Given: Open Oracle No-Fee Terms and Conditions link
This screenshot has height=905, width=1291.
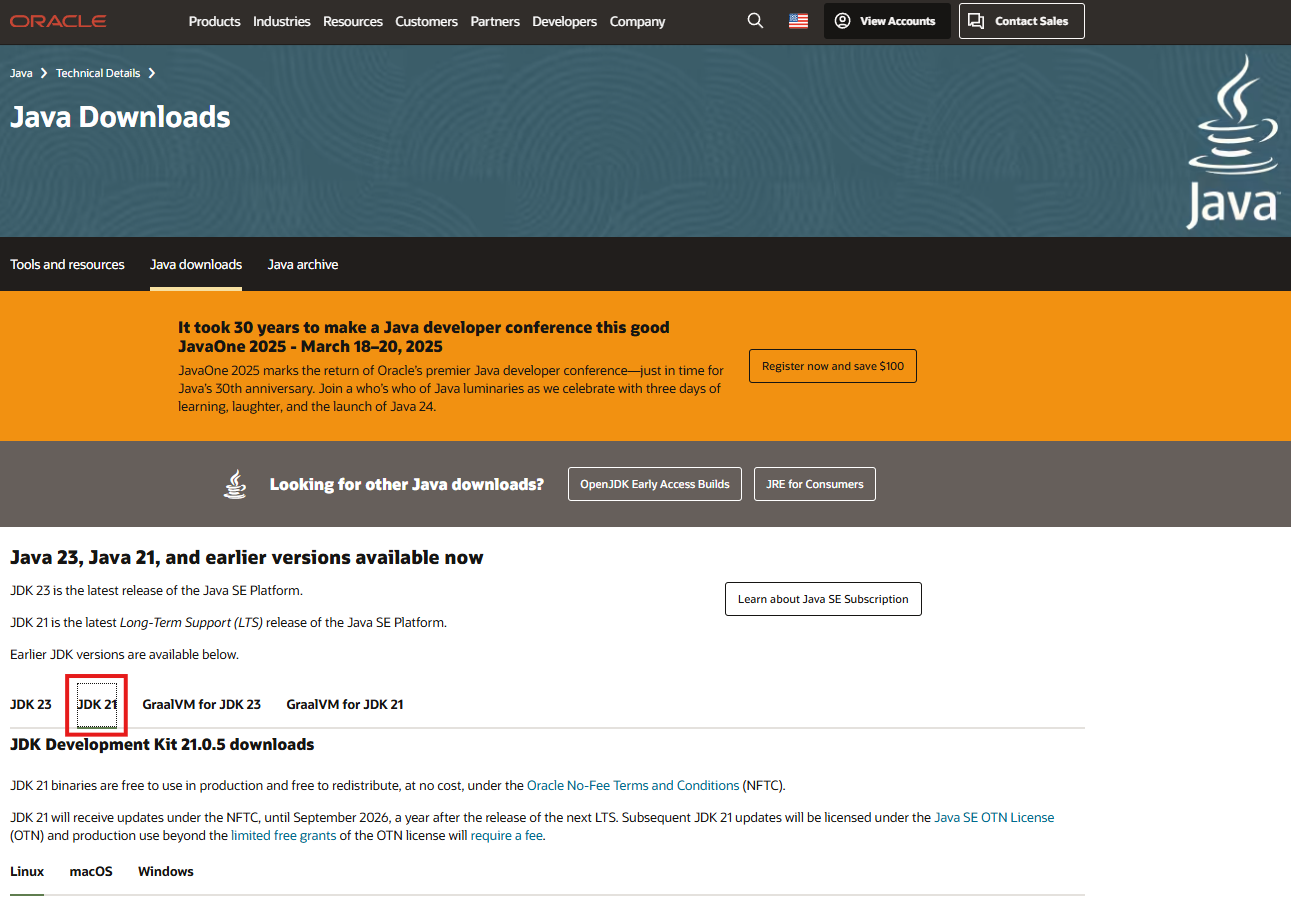Looking at the screenshot, I should tap(633, 786).
